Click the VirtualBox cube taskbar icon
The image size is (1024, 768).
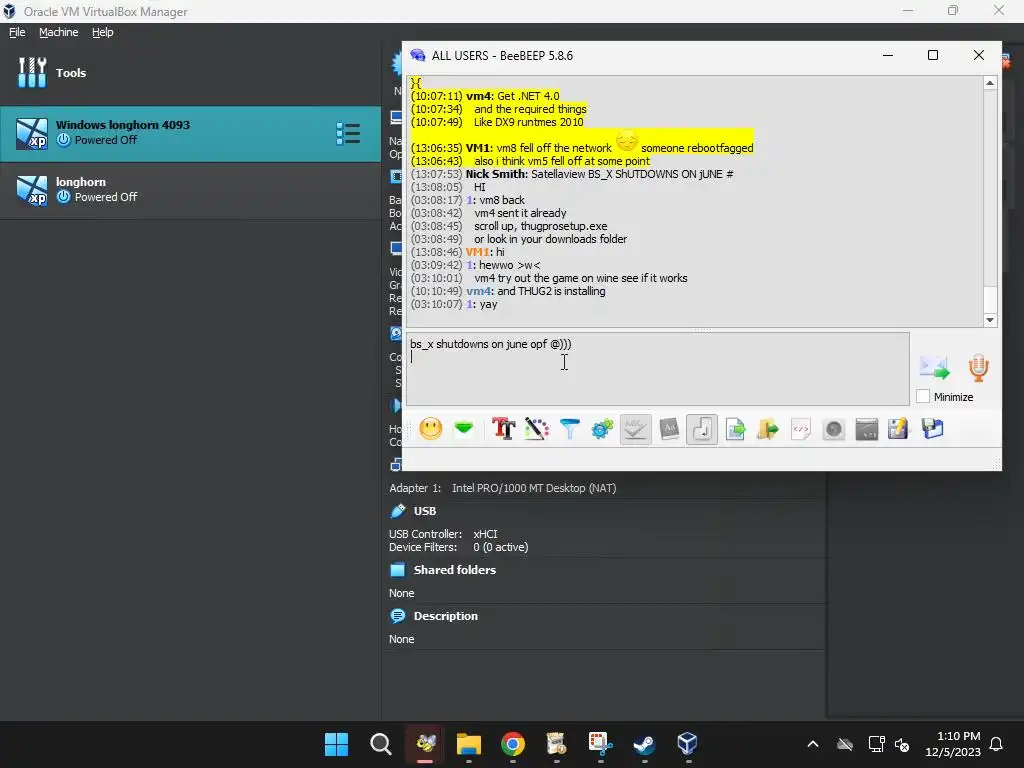click(x=688, y=744)
